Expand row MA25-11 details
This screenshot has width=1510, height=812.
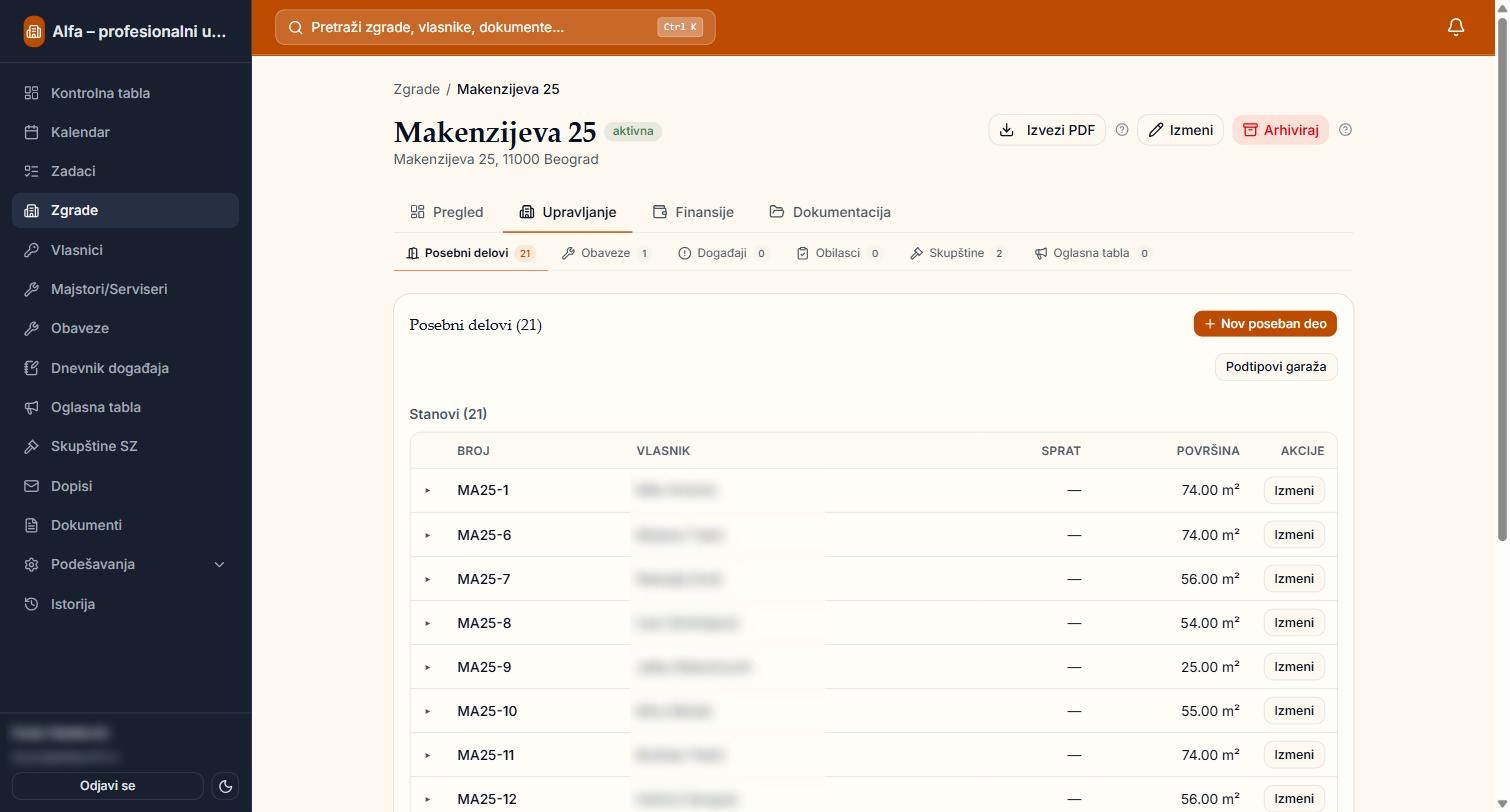428,755
